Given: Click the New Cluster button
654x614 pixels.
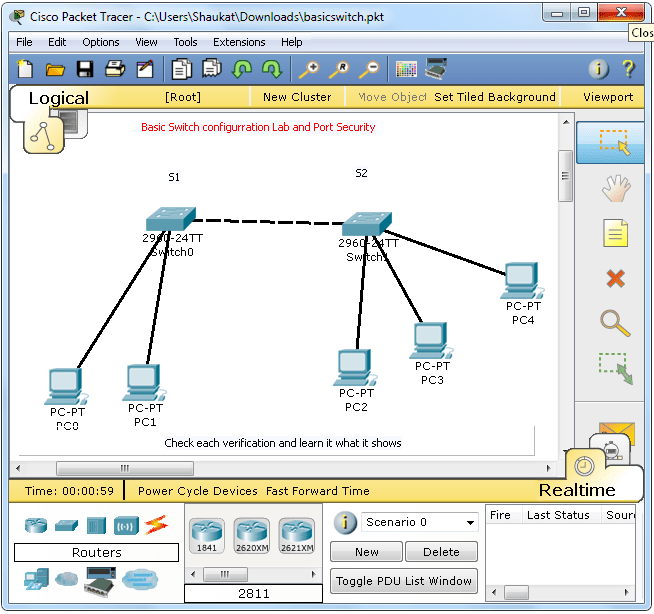Looking at the screenshot, I should coord(297,97).
